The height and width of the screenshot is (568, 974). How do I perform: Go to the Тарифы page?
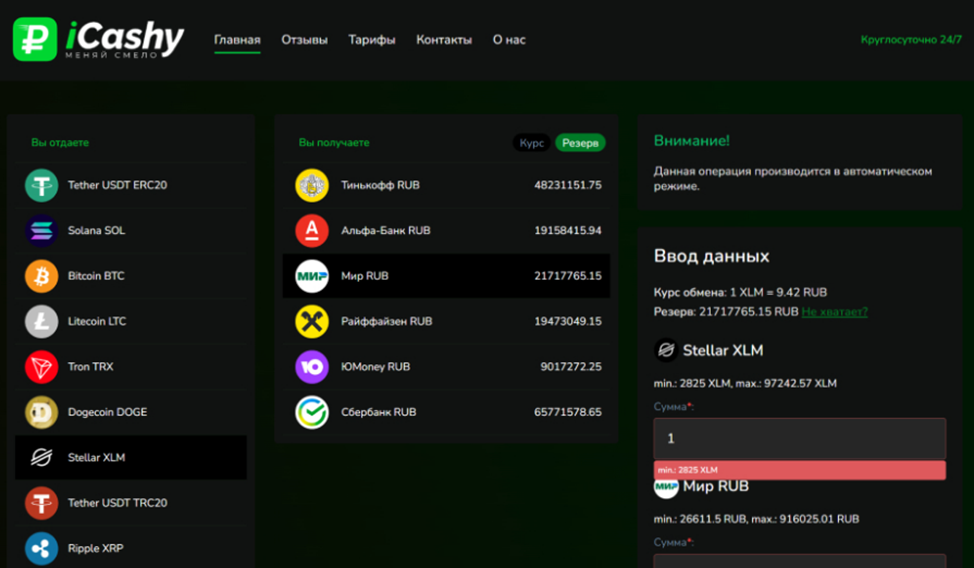tap(372, 40)
